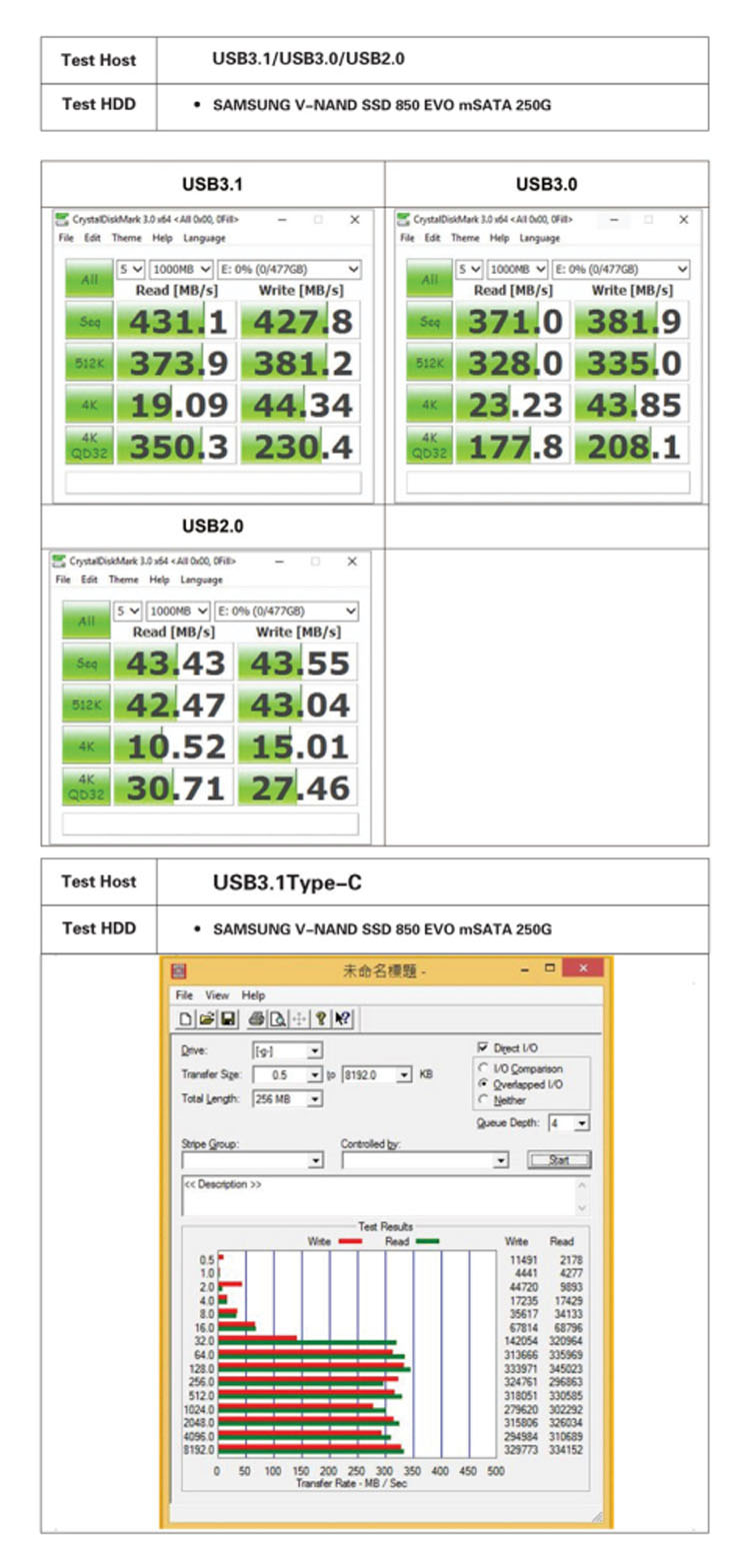Open File menu in USB3.1 CrystalDiskMark window
Screen dimensions: 750x1568
tap(66, 238)
